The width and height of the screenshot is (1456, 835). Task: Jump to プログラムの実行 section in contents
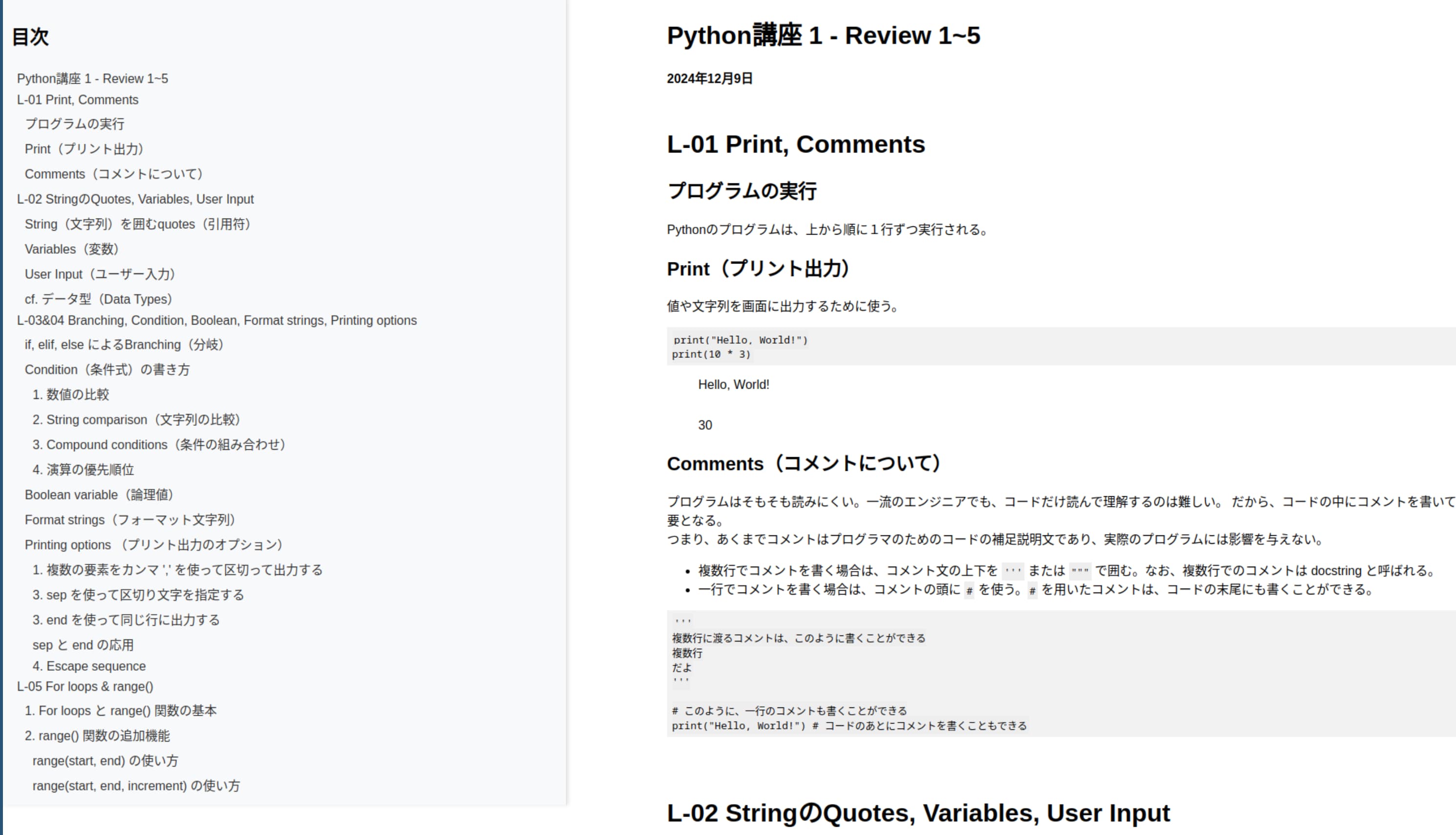74,124
